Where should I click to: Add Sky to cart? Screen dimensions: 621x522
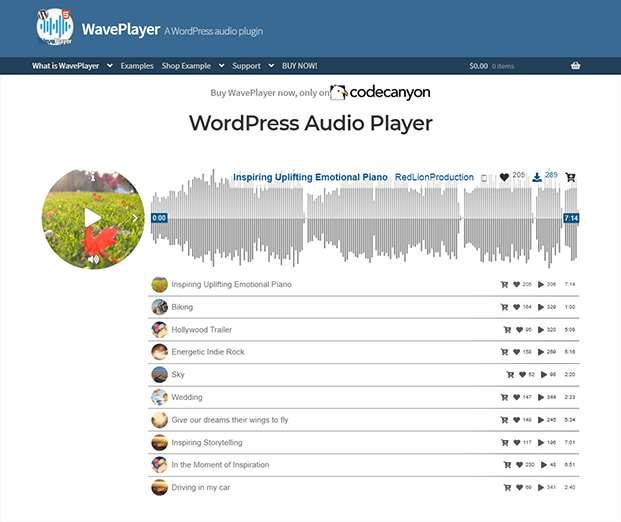coord(510,374)
